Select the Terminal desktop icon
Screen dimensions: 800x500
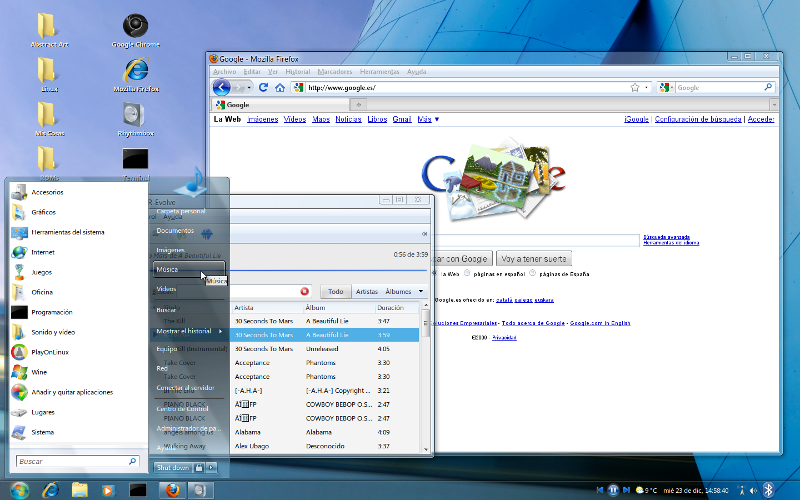136,163
